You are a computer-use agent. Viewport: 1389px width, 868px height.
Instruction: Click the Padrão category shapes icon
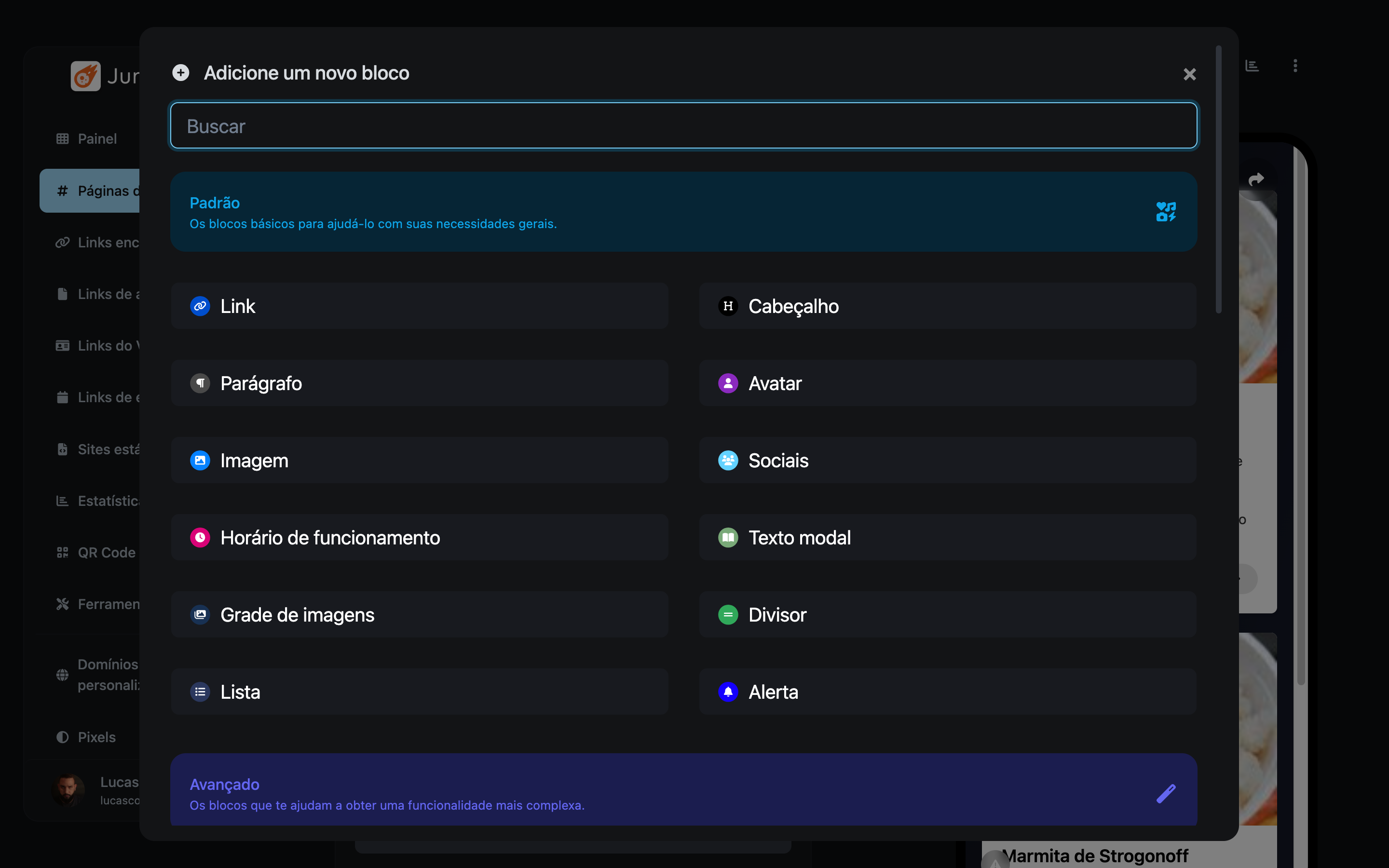1166,212
